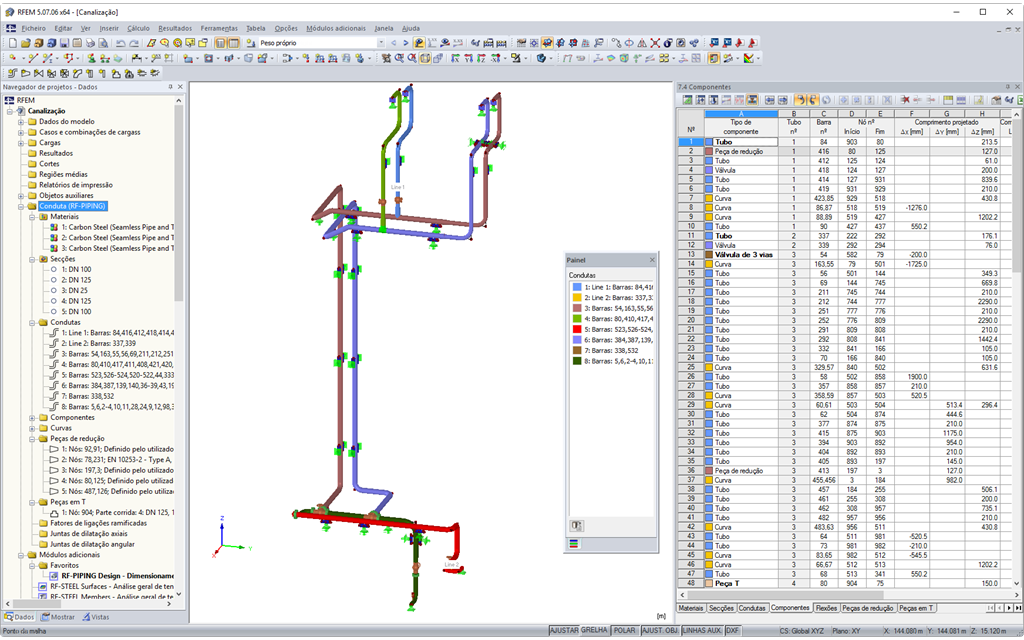Collapse the Secções tree node
Viewport: 1024px width, 640px height.
click(33, 259)
